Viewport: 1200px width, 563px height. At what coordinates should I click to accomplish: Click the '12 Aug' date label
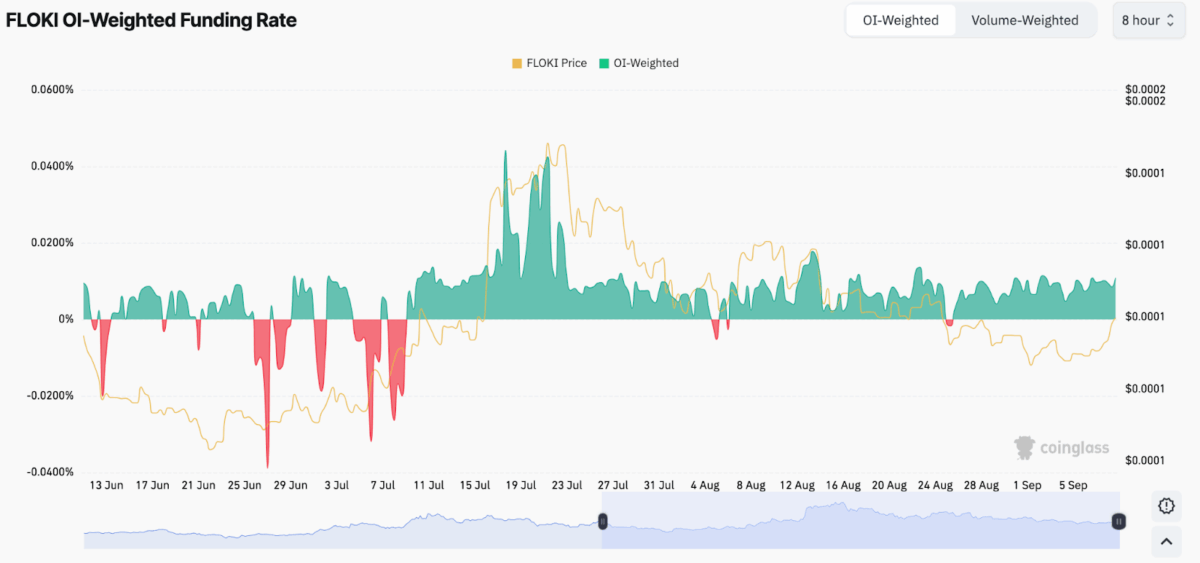point(797,485)
